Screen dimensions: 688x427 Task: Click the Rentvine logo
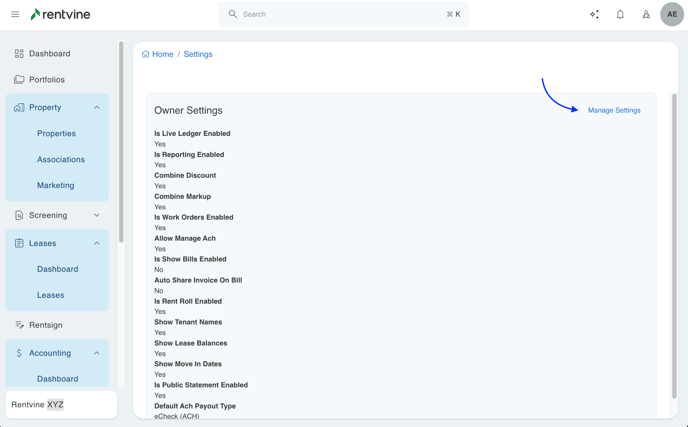[62, 15]
